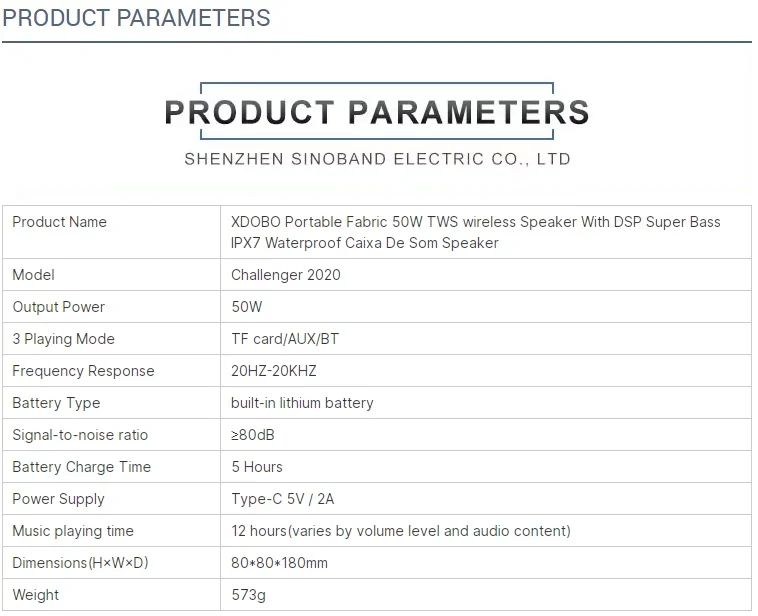Click the "5 Hours" battery charge time value
The image size is (758, 616).
pyautogui.click(x=257, y=467)
